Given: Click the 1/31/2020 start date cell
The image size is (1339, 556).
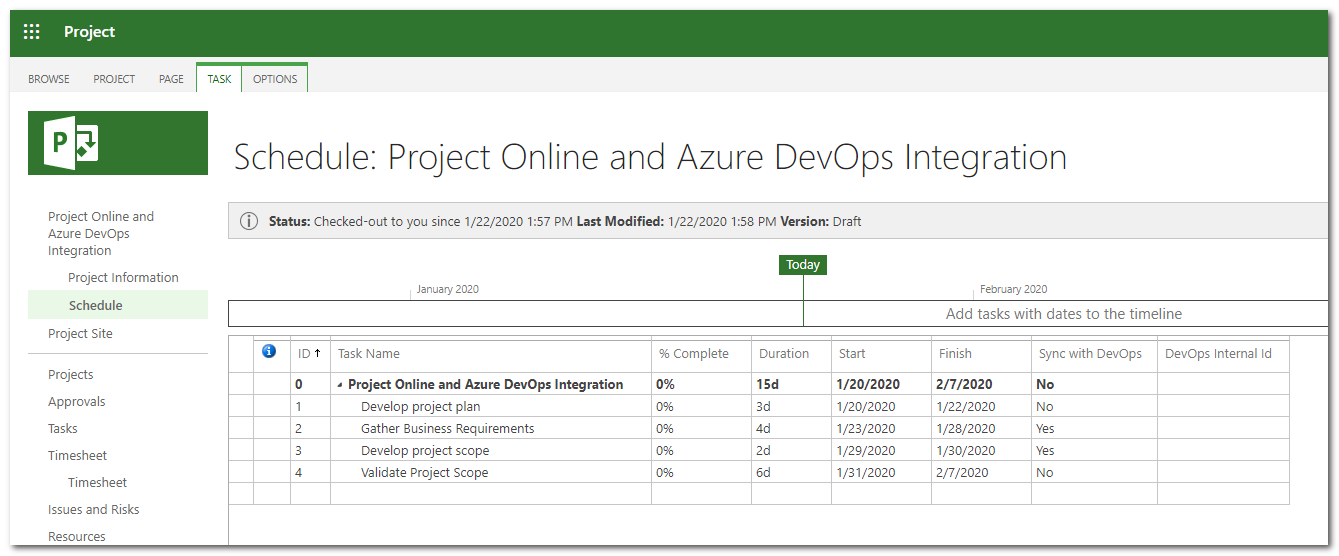Looking at the screenshot, I should pyautogui.click(x=881, y=473).
